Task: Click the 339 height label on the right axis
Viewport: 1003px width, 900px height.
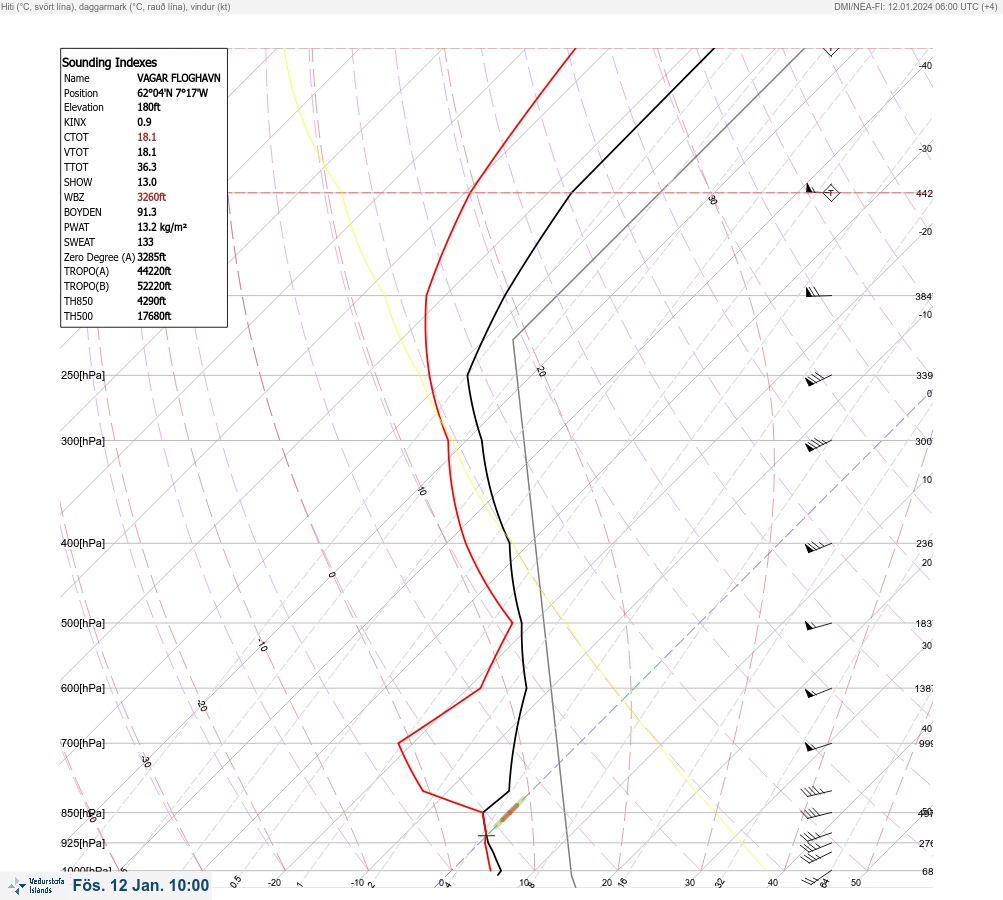Action: (x=924, y=375)
